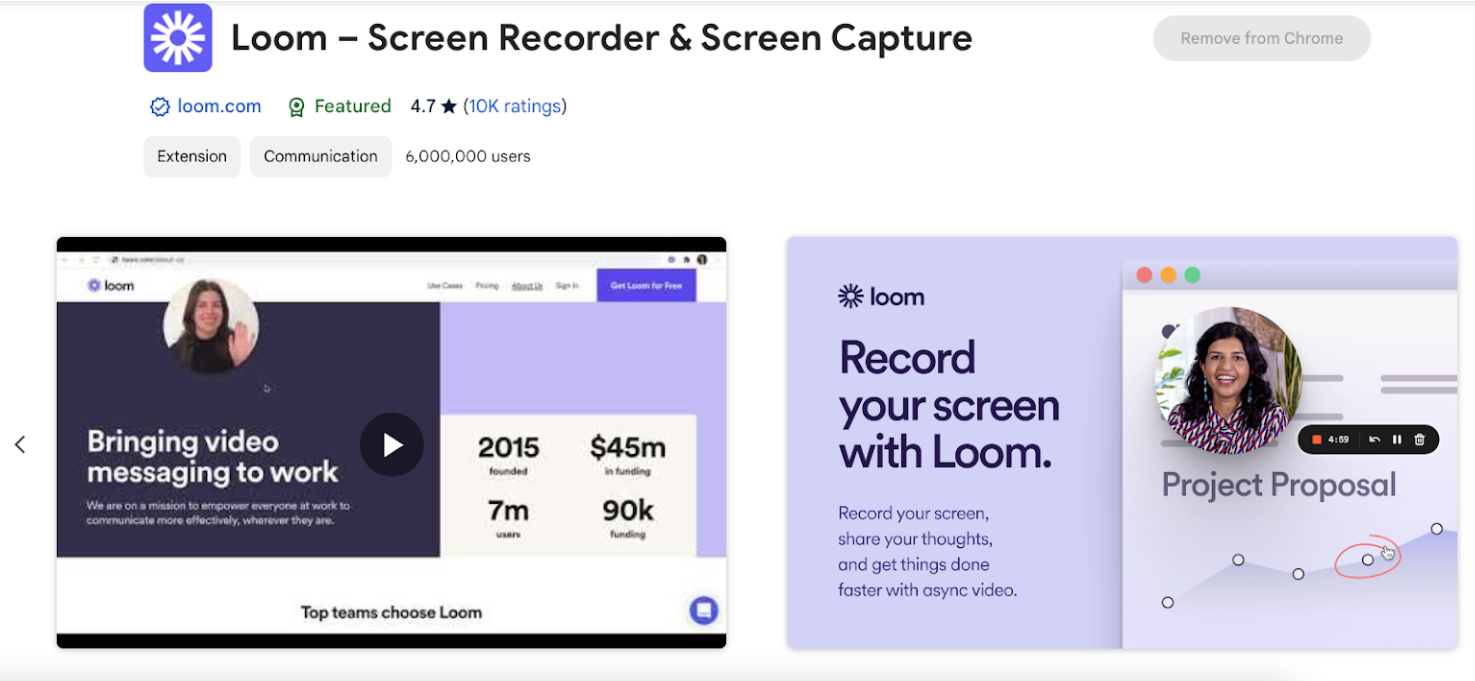1475x681 pixels.
Task: Open the About Us nav item
Action: (527, 285)
